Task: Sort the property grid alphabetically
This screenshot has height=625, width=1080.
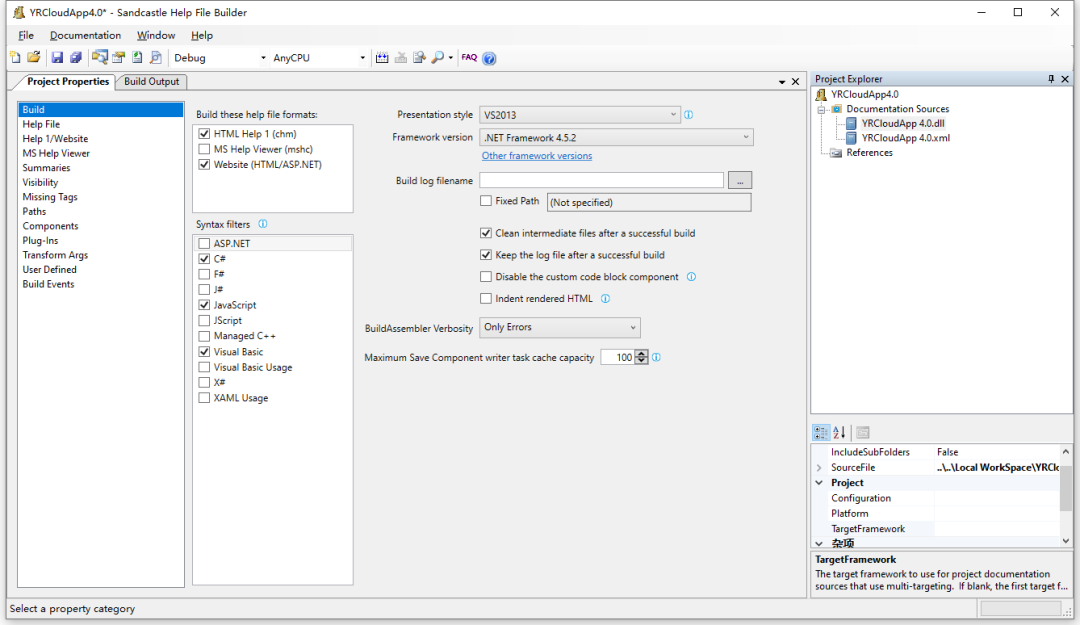Action: (x=840, y=432)
